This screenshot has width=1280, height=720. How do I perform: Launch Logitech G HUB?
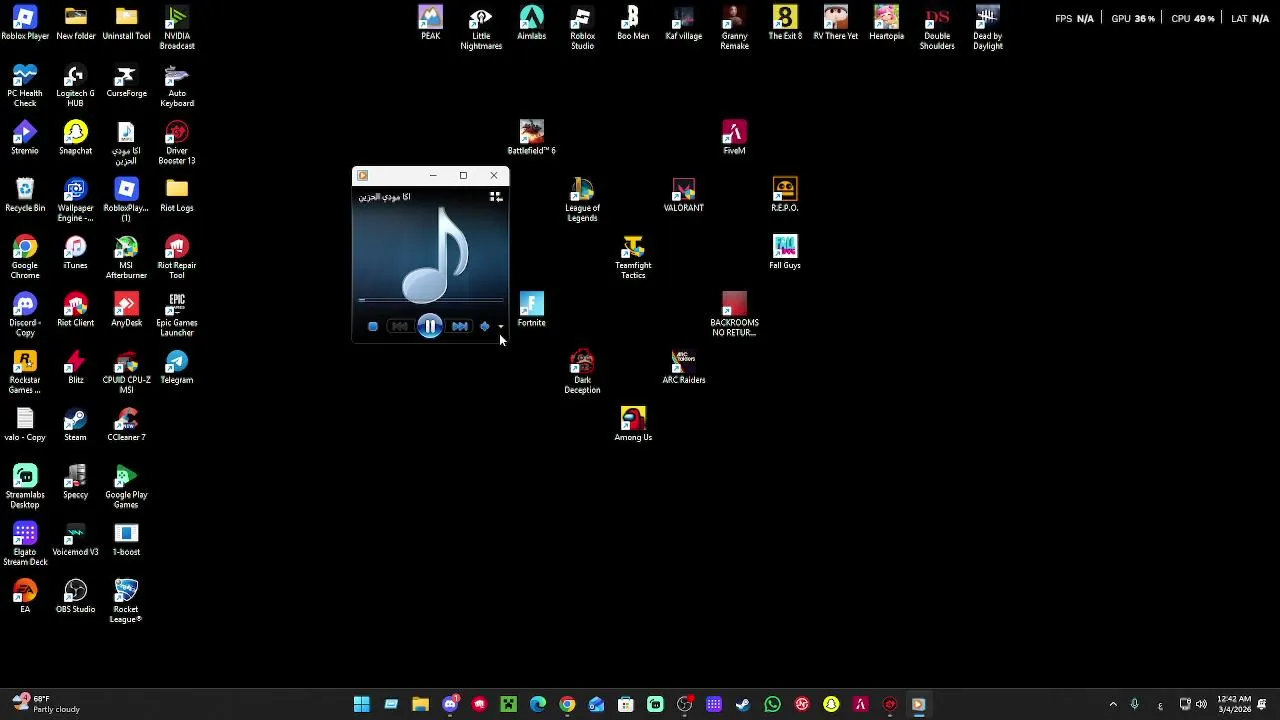(x=76, y=86)
